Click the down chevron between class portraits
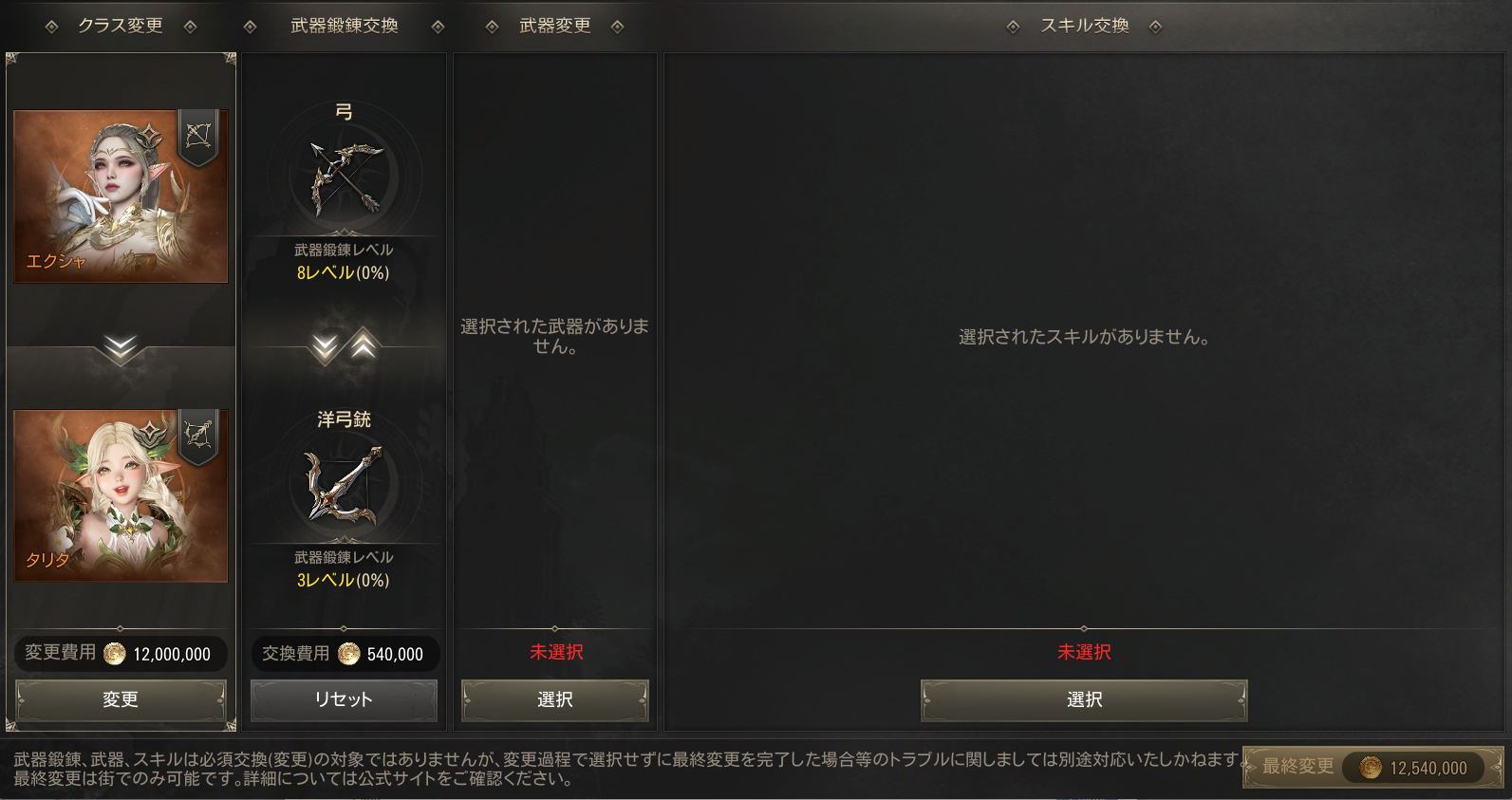The width and height of the screenshot is (1512, 800). (121, 349)
